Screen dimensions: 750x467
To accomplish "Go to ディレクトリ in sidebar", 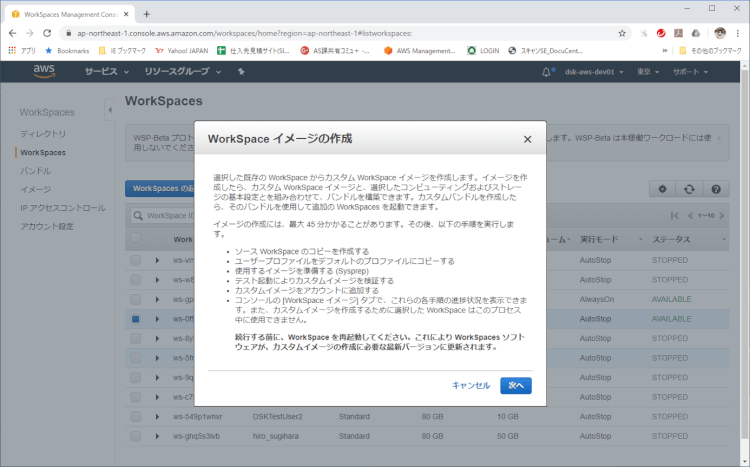I will tap(43, 134).
